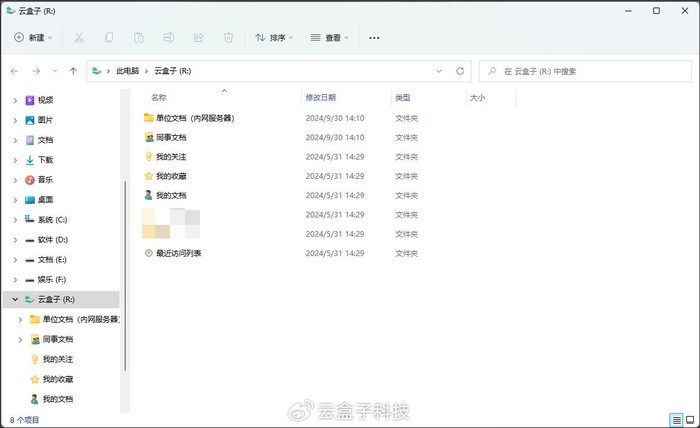This screenshot has height=428, width=700.
Task: Click the Copy icon in toolbar
Action: 109,37
